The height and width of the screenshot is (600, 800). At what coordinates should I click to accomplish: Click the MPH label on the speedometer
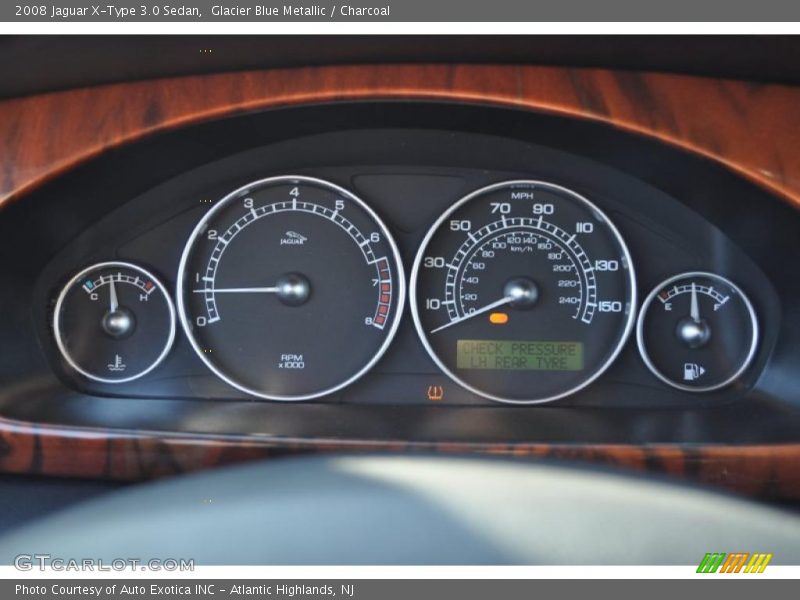pyautogui.click(x=522, y=196)
